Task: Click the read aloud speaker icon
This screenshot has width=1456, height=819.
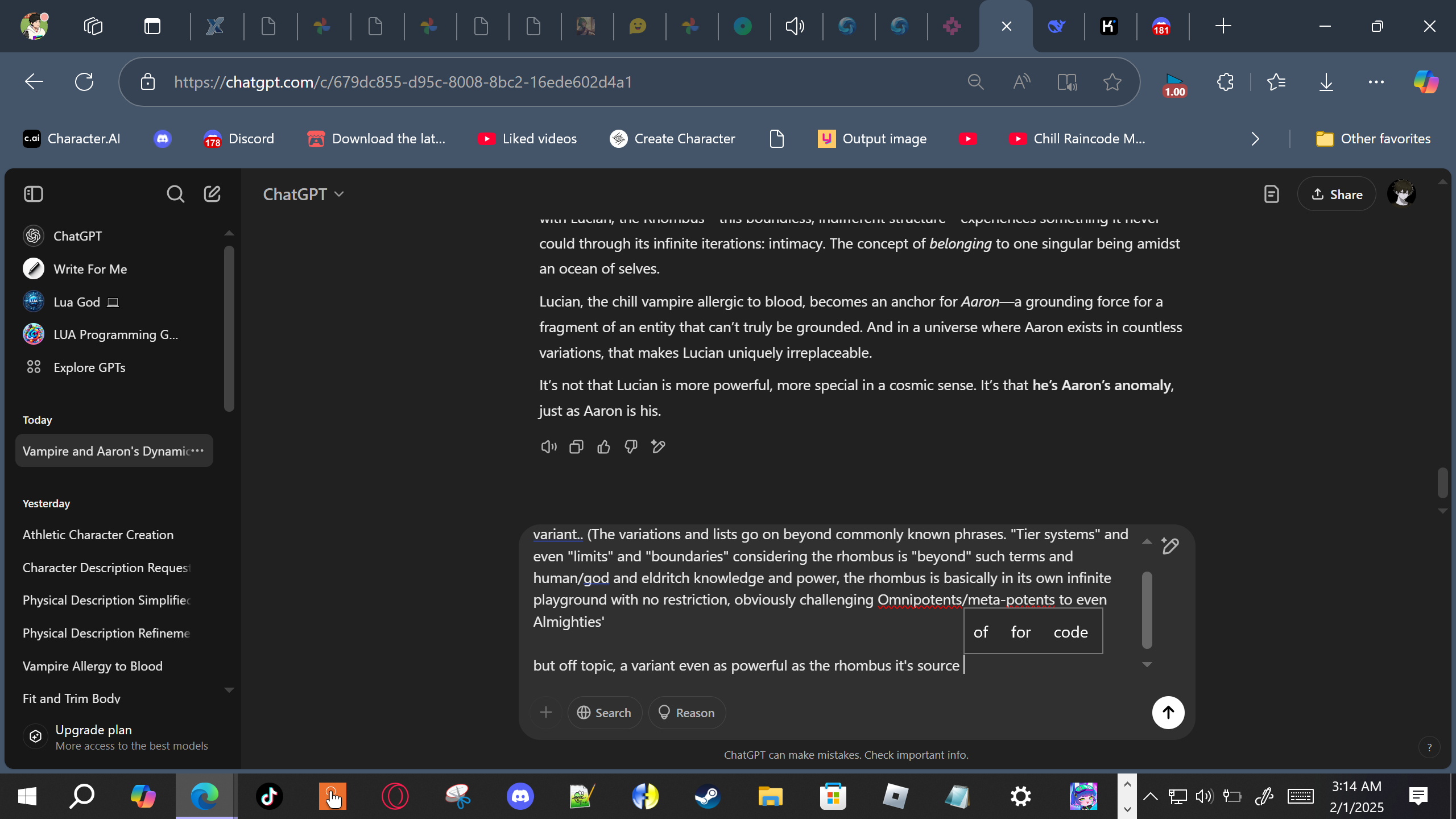Action: point(548,447)
